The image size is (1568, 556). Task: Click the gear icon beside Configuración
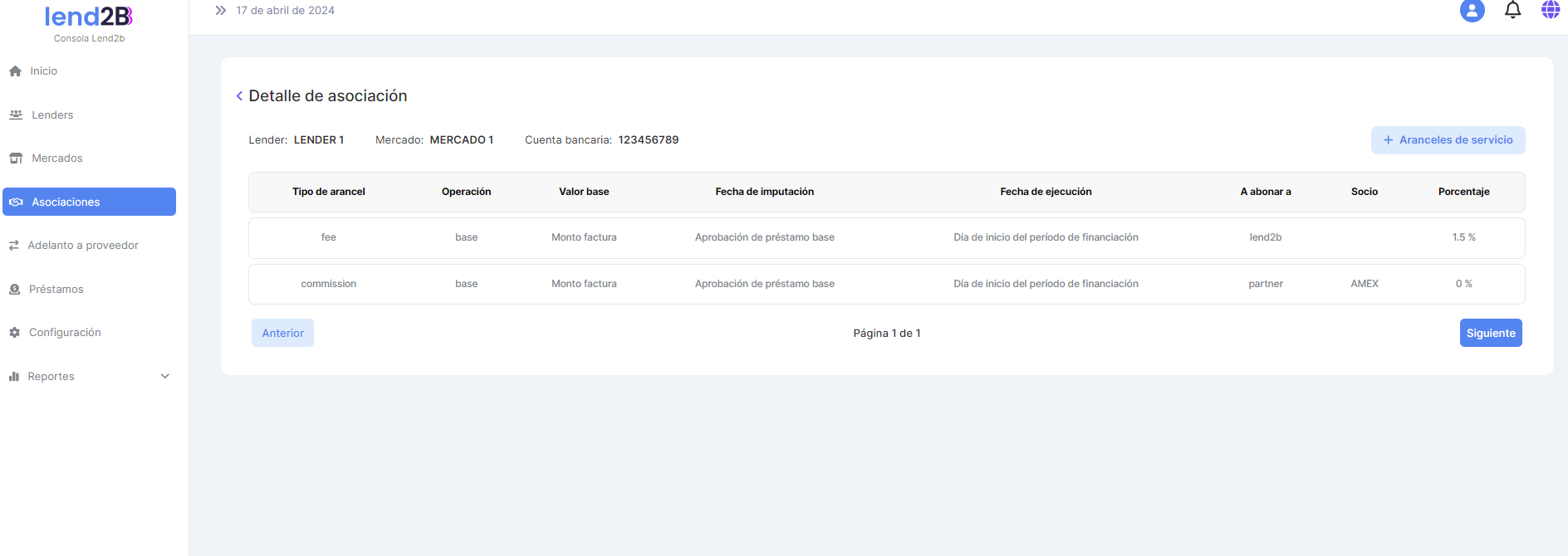(14, 333)
